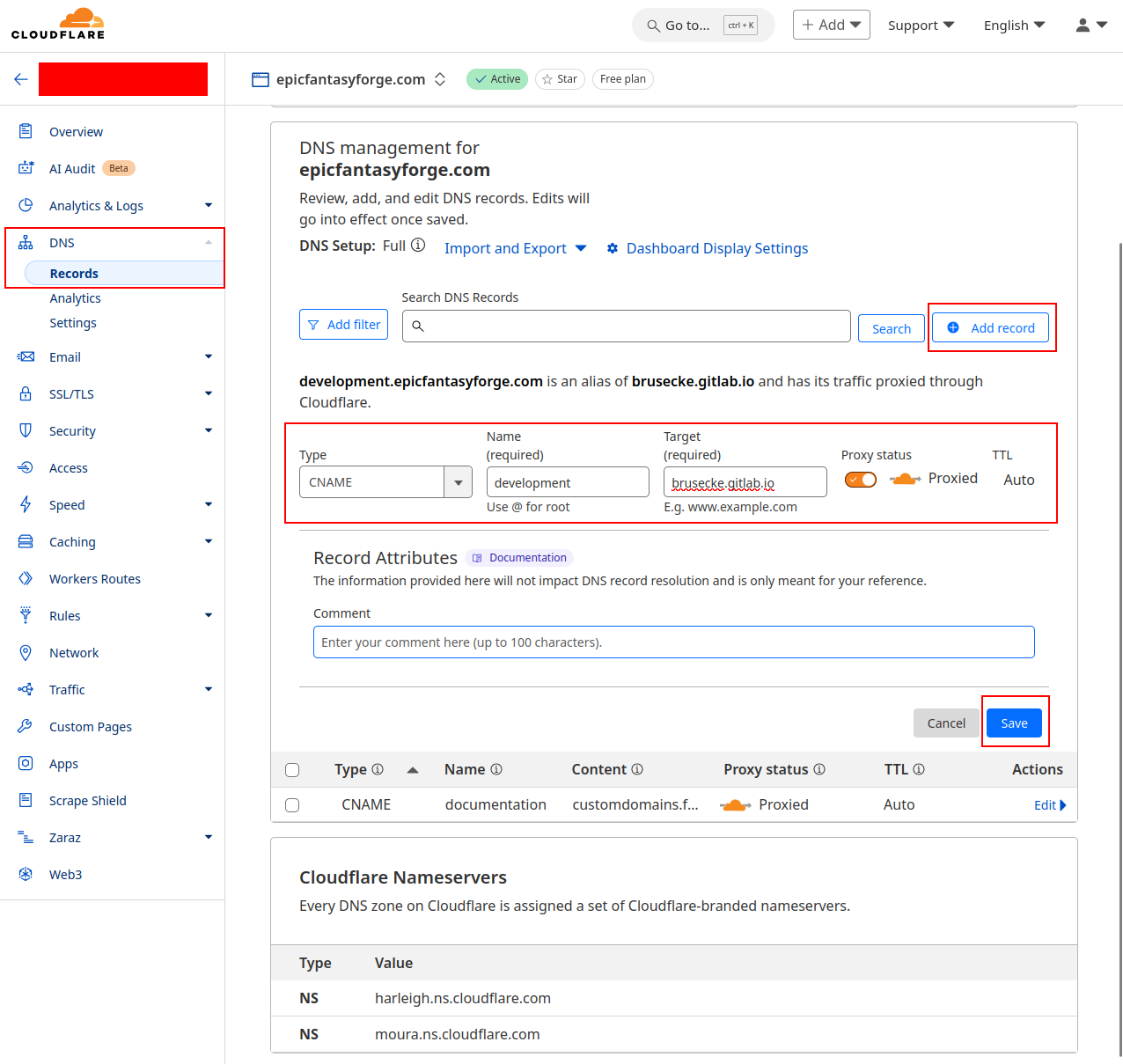This screenshot has width=1123, height=1064.
Task: Open the Go to search box
Action: tap(703, 26)
